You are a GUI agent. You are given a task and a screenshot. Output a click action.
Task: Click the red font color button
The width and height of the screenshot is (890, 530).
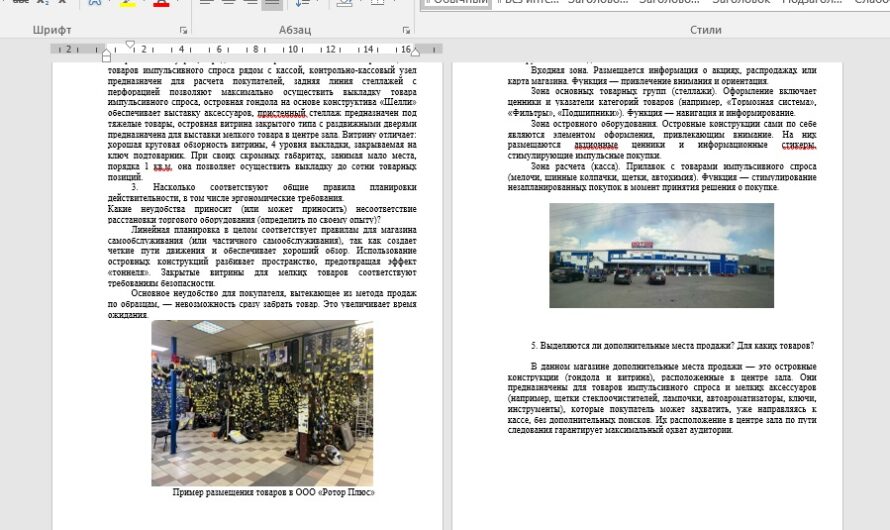pyautogui.click(x=161, y=3)
